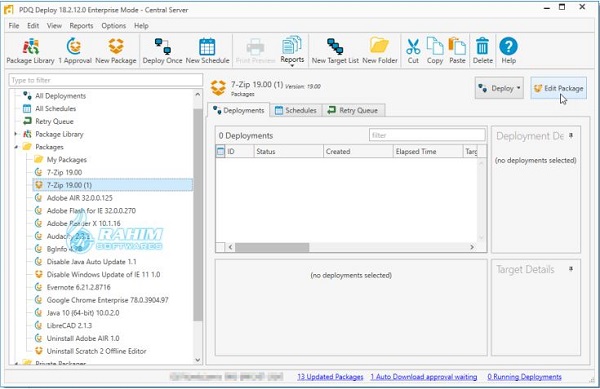Open the Reports toolbar dropdown
This screenshot has width=600, height=389.
[x=292, y=51]
